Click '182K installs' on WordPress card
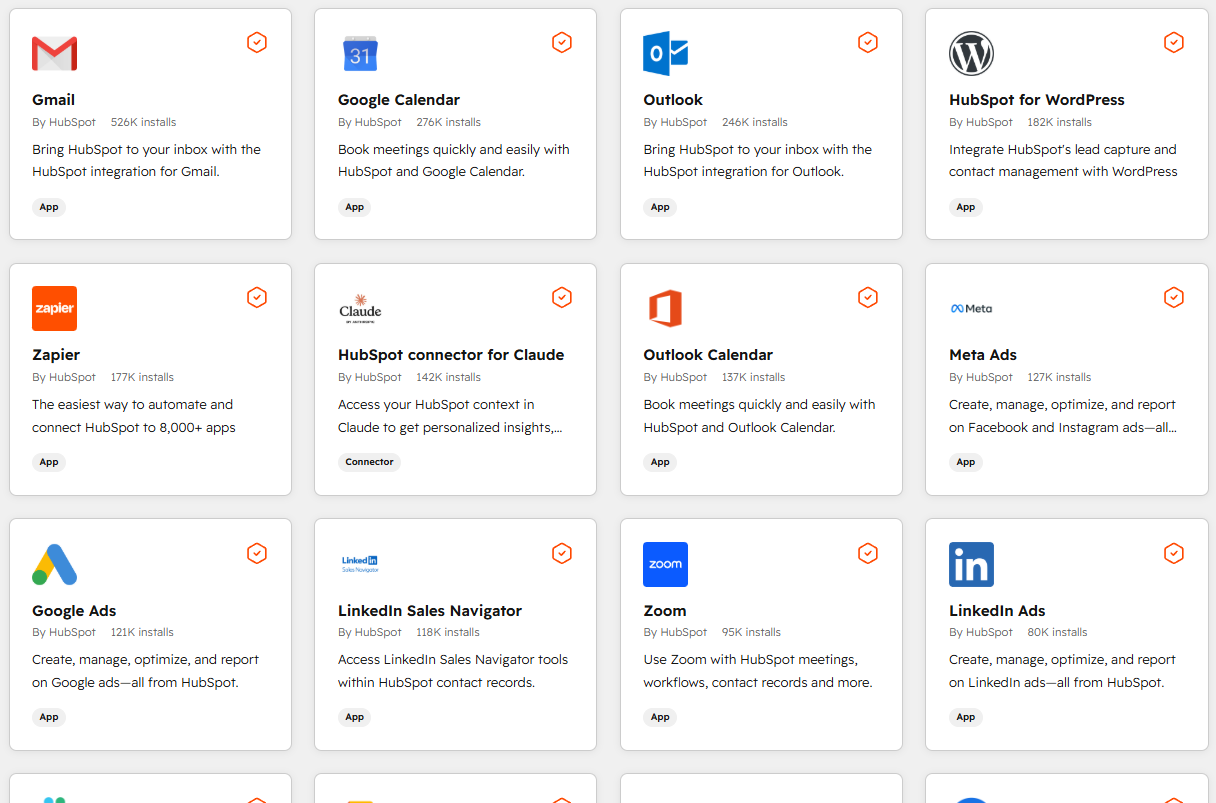The height and width of the screenshot is (803, 1216). [x=1059, y=122]
